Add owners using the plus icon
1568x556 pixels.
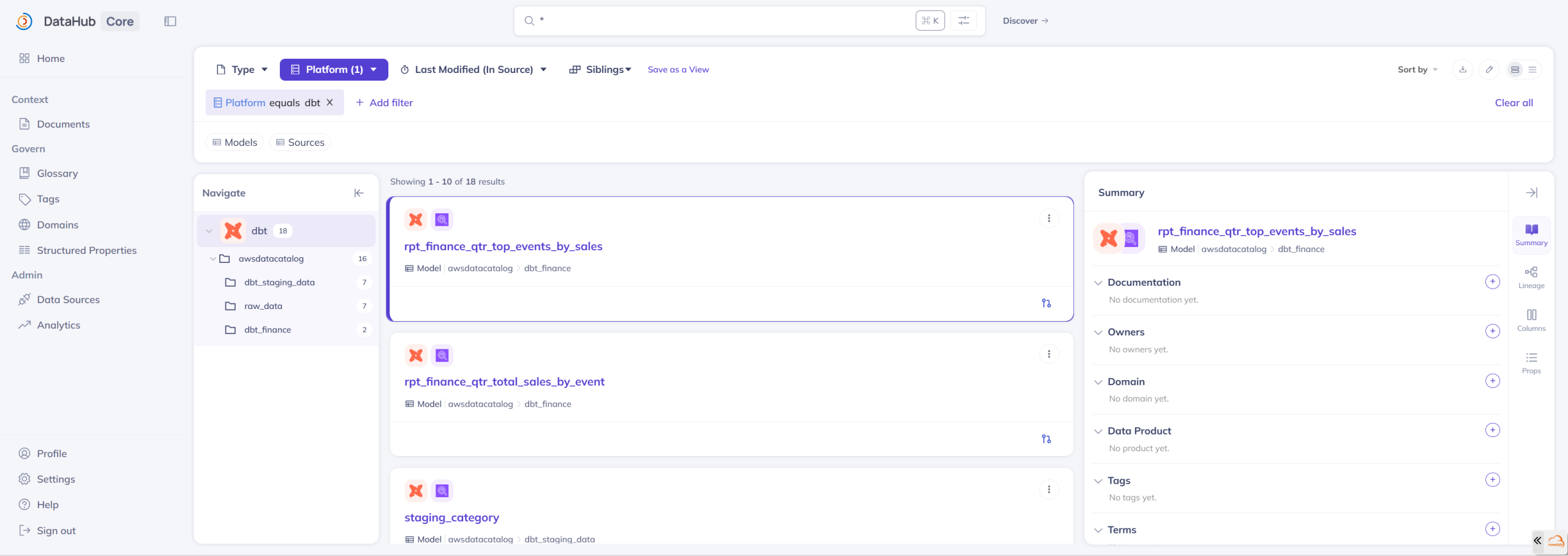(1493, 331)
